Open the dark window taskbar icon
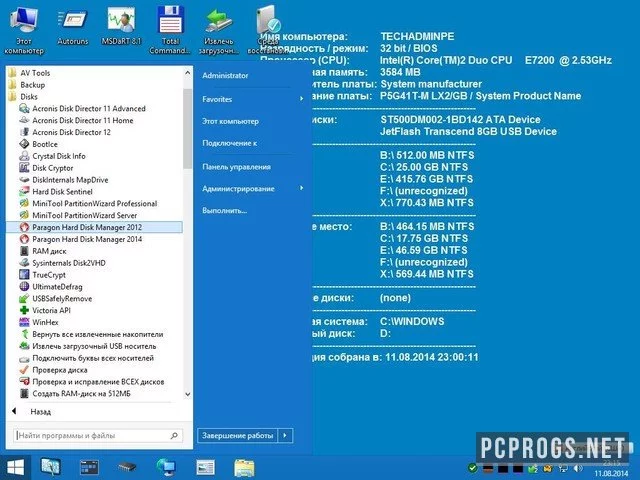This screenshot has height=480, width=640. (89, 467)
